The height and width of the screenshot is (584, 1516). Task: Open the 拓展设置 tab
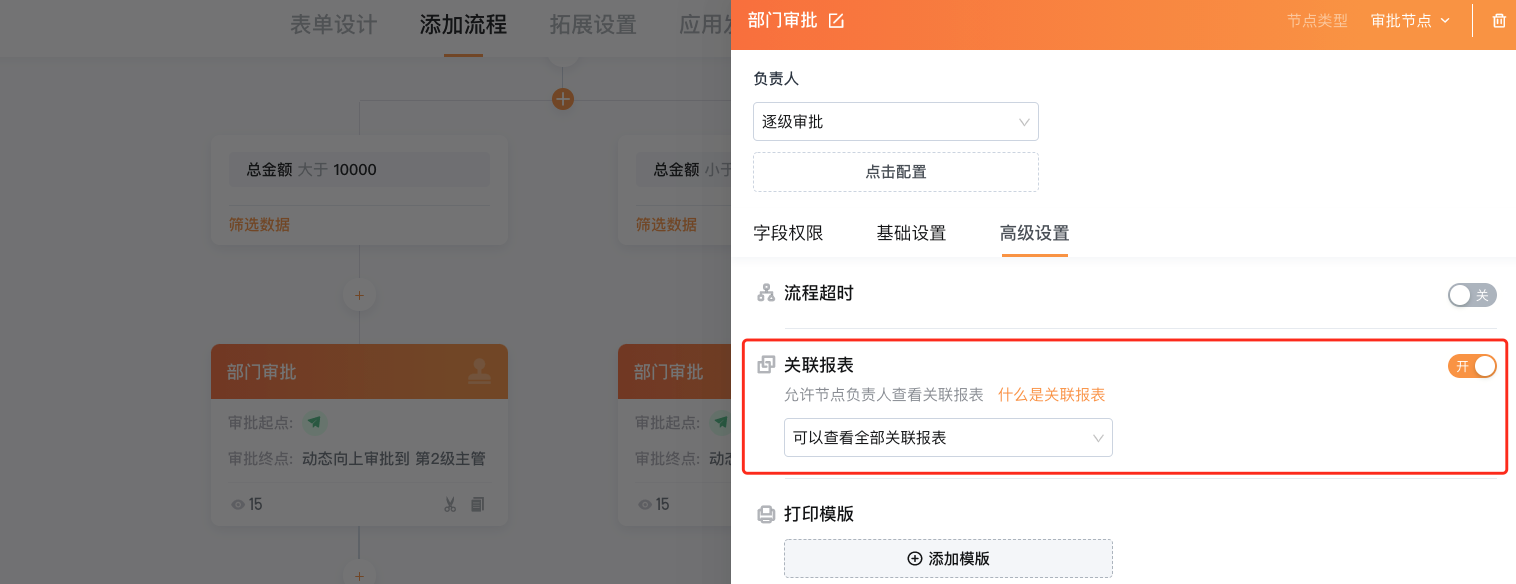593,25
